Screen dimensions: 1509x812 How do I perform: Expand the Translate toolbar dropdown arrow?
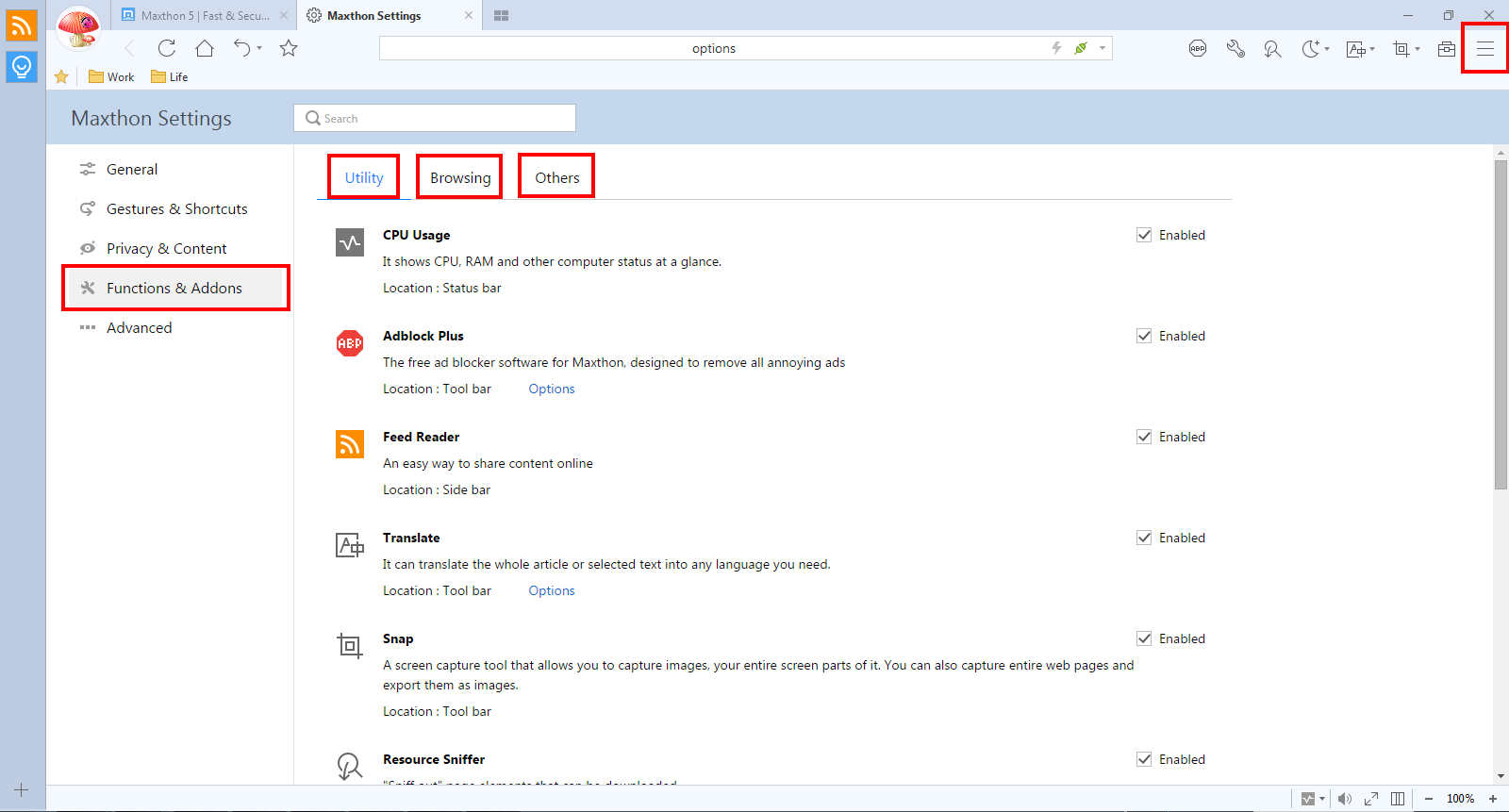tap(1372, 49)
